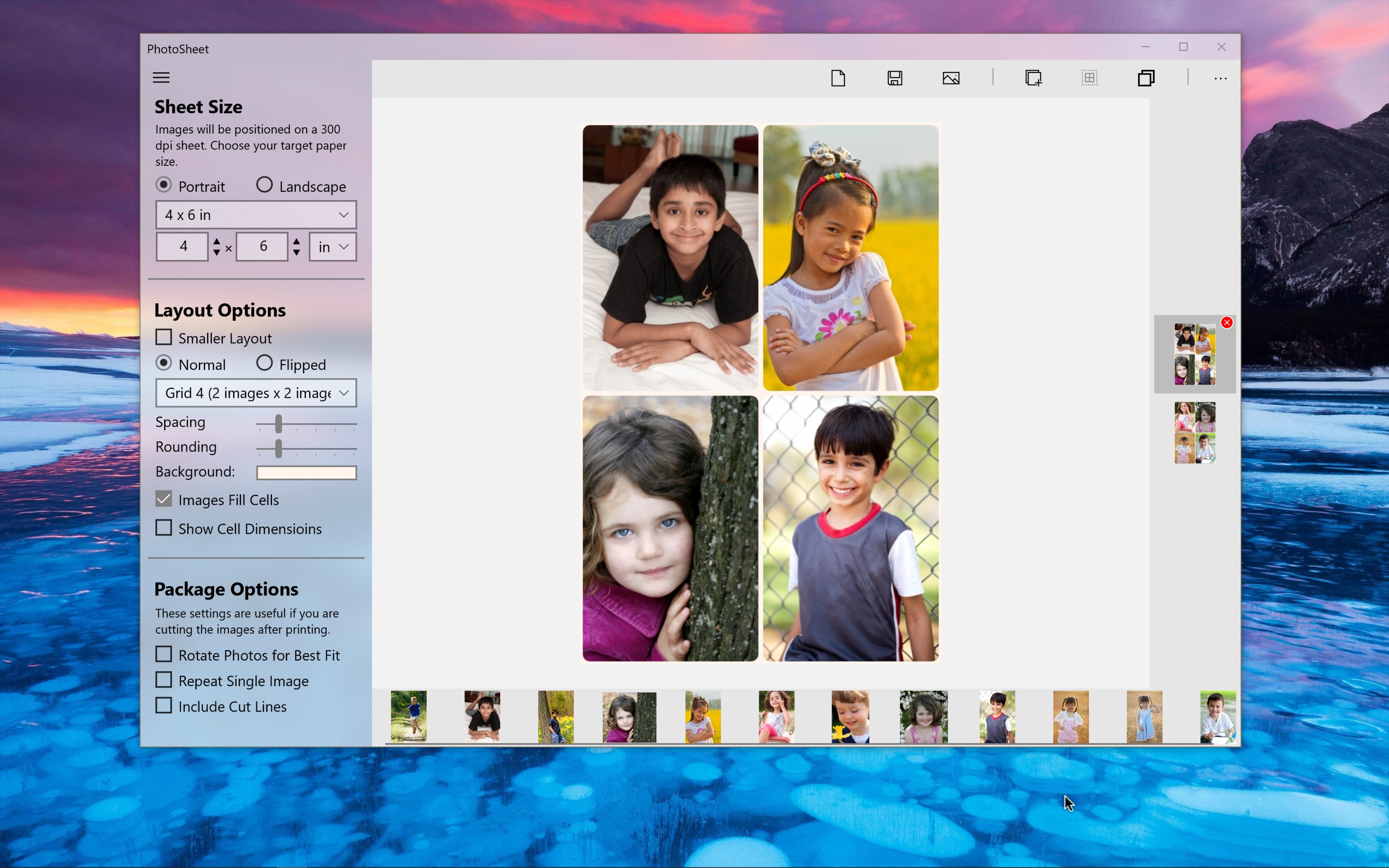Click the stacked sheets toolbar icon
1389x868 pixels.
click(1145, 78)
